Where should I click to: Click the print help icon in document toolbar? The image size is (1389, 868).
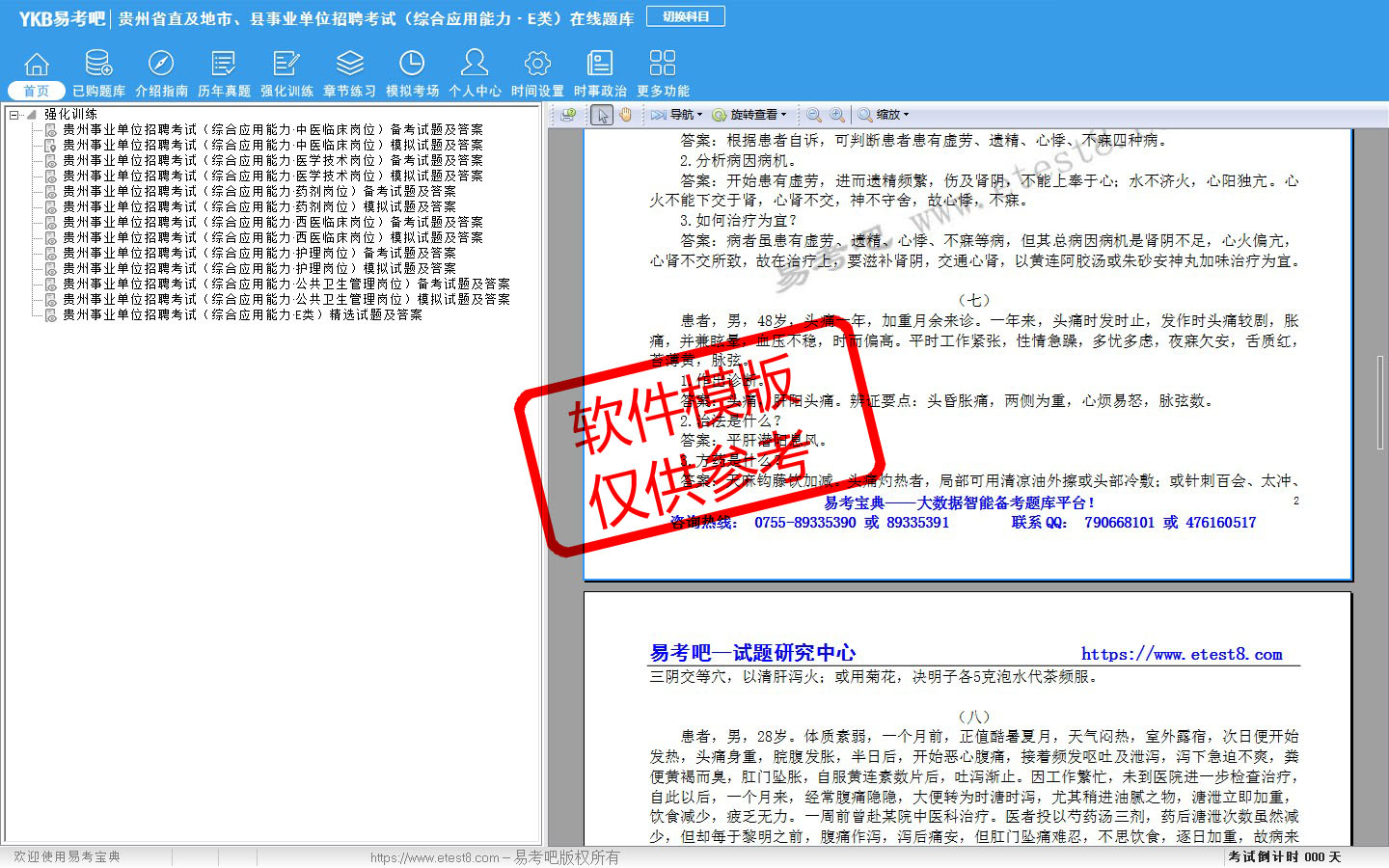pyautogui.click(x=568, y=115)
